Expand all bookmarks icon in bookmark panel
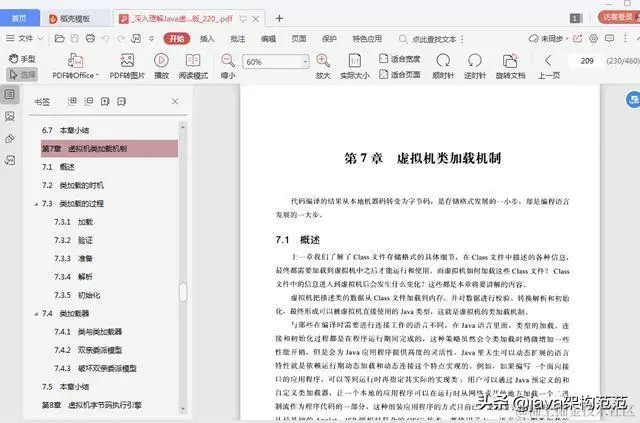This screenshot has width=640, height=423. pyautogui.click(x=73, y=101)
